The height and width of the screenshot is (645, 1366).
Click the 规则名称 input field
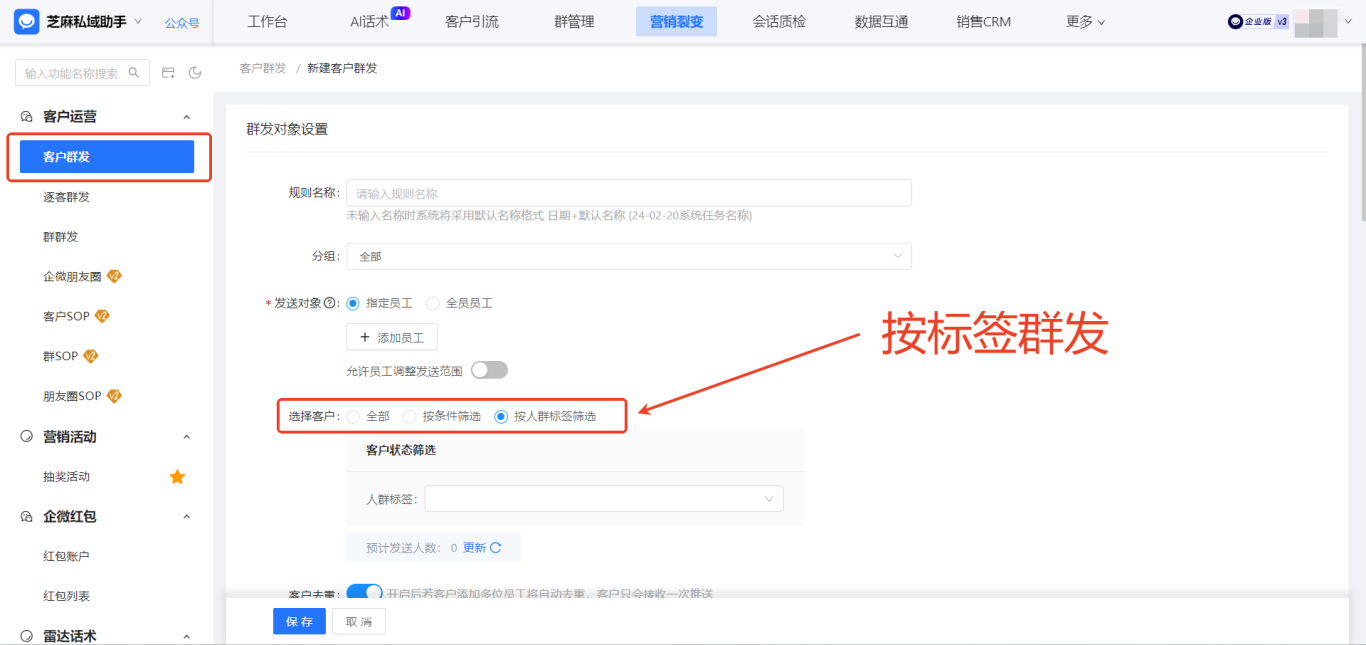[629, 193]
